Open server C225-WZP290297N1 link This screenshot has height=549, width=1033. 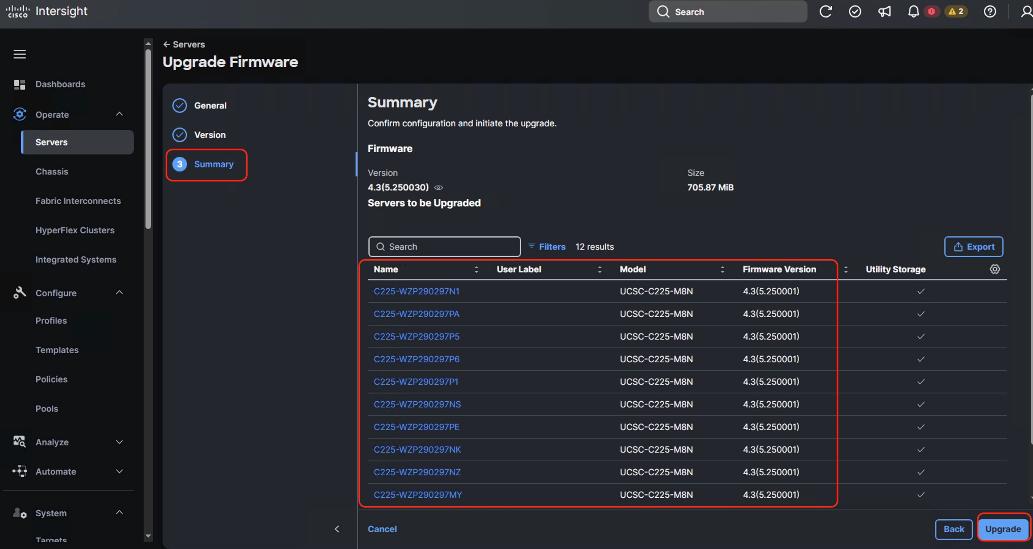click(416, 291)
